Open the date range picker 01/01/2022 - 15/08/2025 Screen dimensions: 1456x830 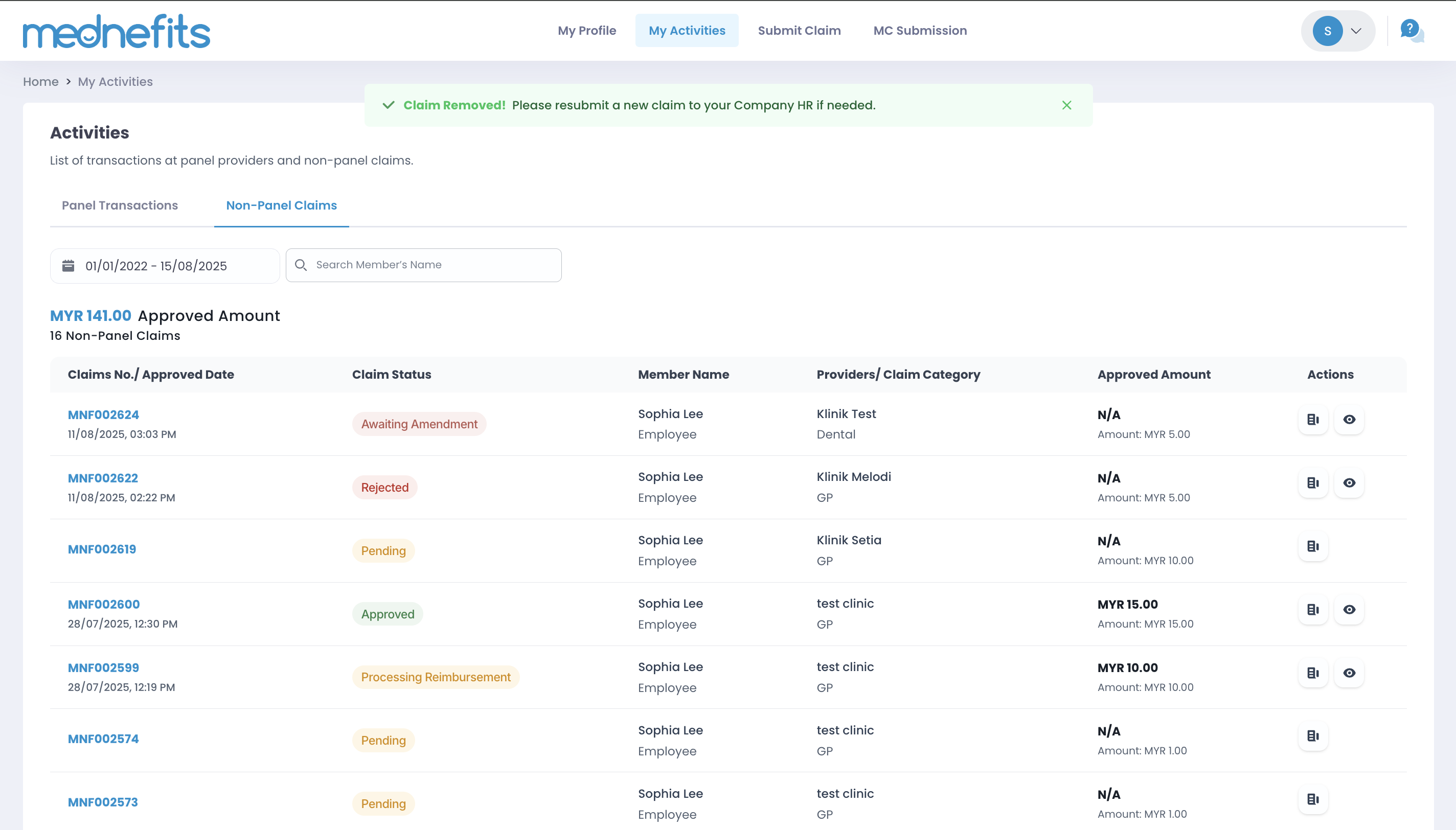pos(165,266)
